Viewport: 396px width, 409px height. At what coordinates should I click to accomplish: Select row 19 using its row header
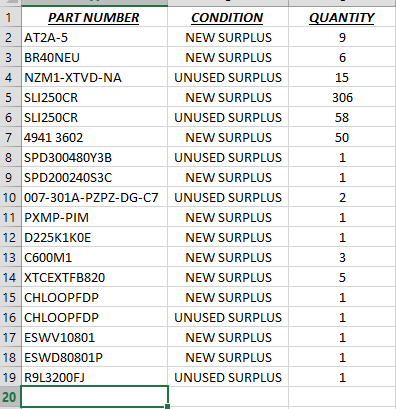(10, 377)
